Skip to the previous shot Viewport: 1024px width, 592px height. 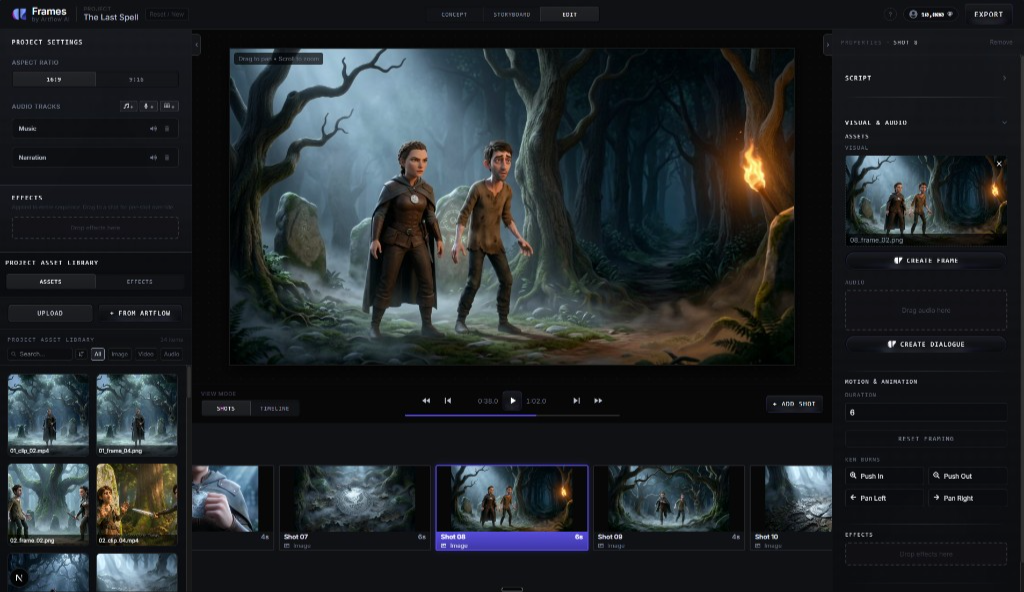pyautogui.click(x=448, y=401)
